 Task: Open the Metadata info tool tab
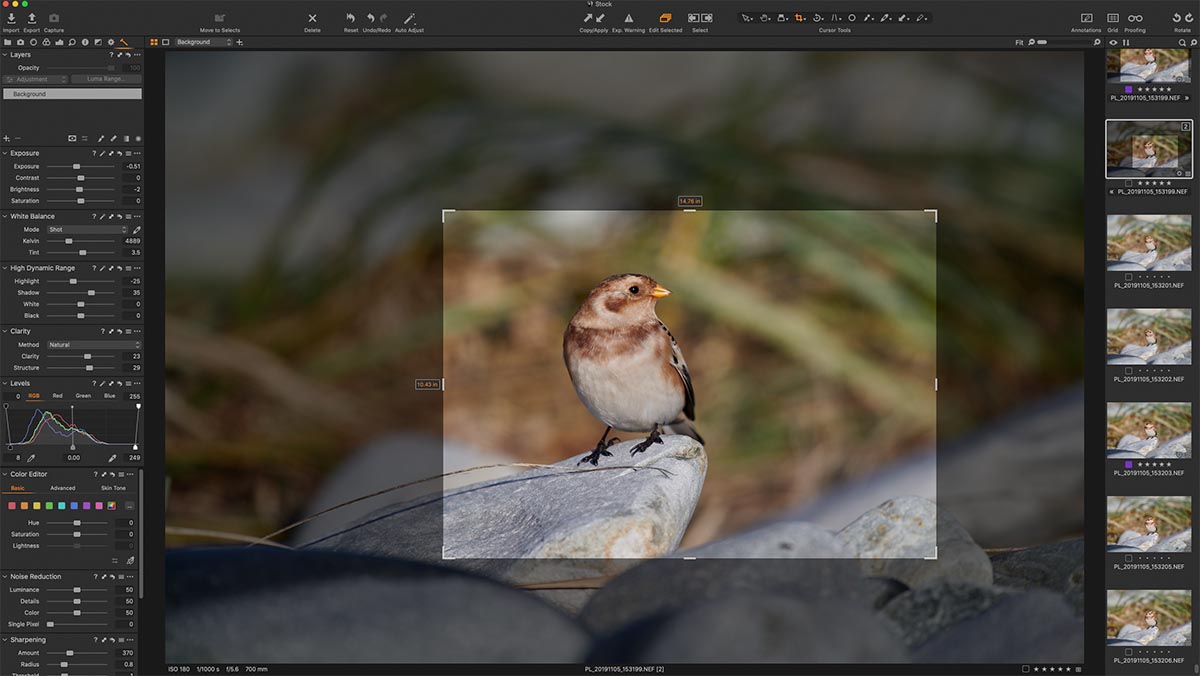click(85, 42)
